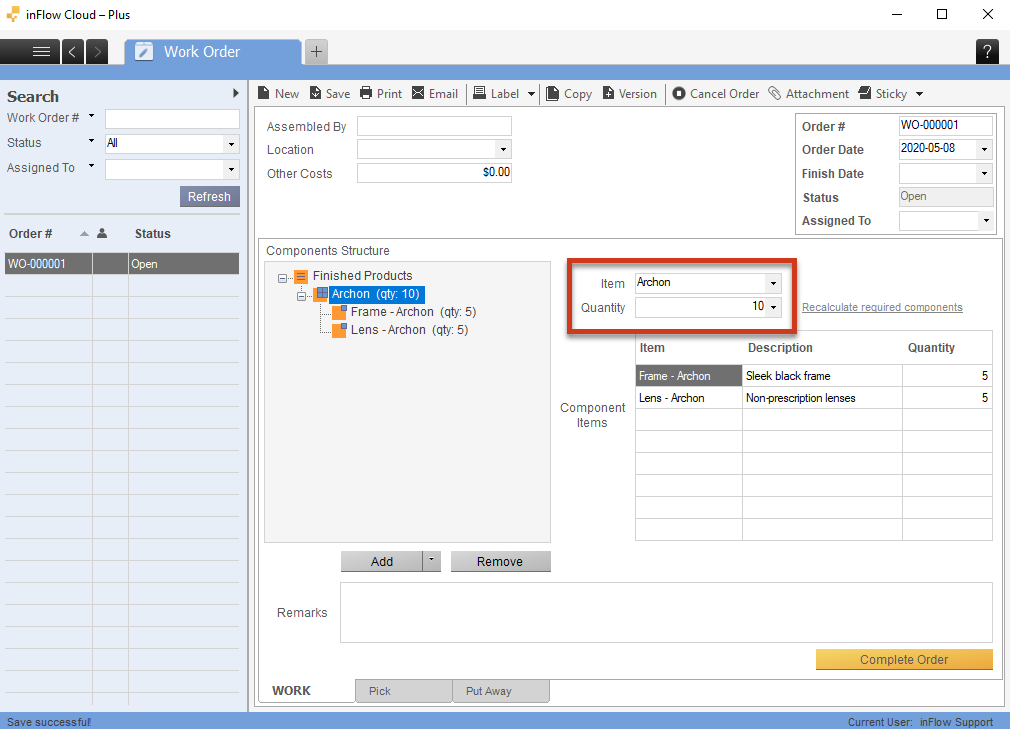Open the help question mark

pos(987,52)
